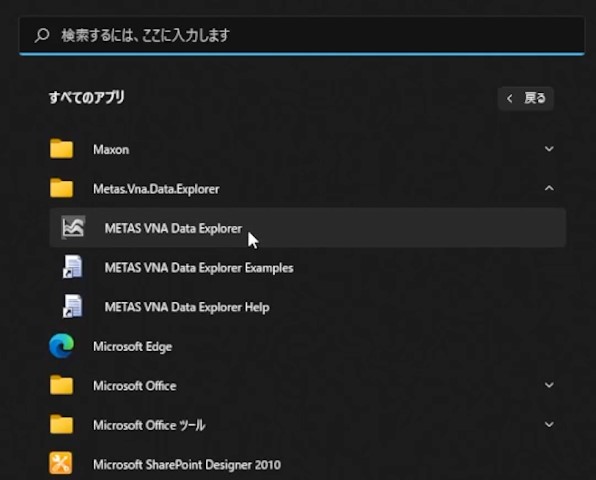Click the Microsoft Office folder icon
This screenshot has width=596, height=480.
[61, 385]
